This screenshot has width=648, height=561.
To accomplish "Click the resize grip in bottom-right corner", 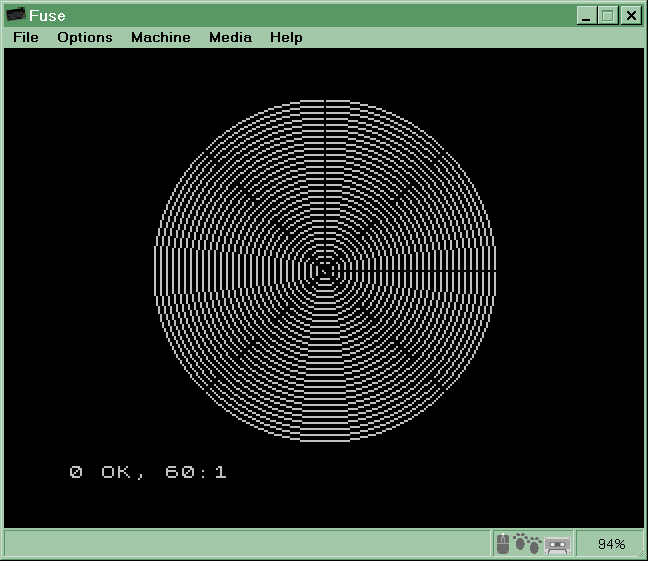I will coord(640,553).
